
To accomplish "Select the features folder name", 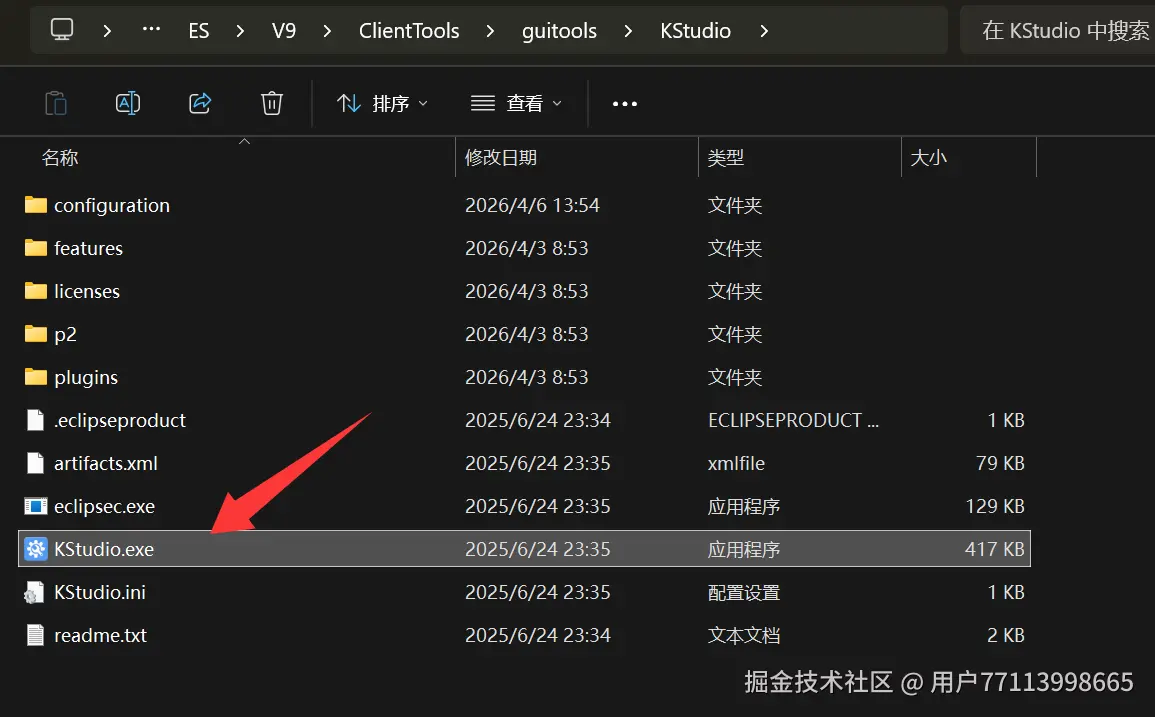I will (88, 248).
